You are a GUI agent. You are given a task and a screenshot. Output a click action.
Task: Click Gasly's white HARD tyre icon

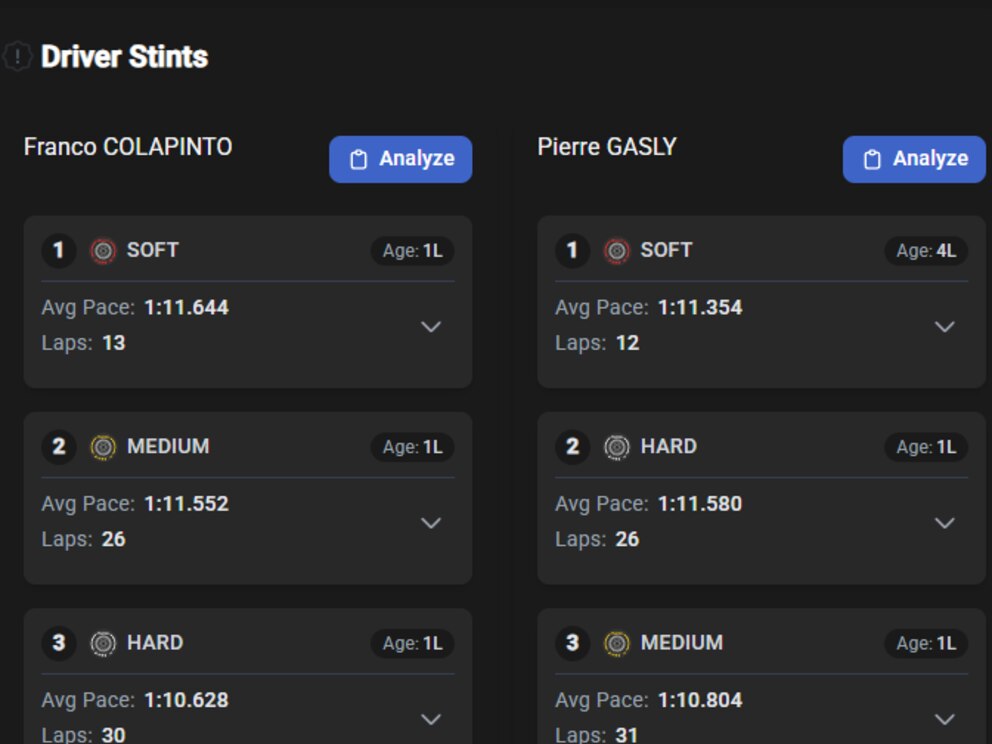click(x=617, y=447)
